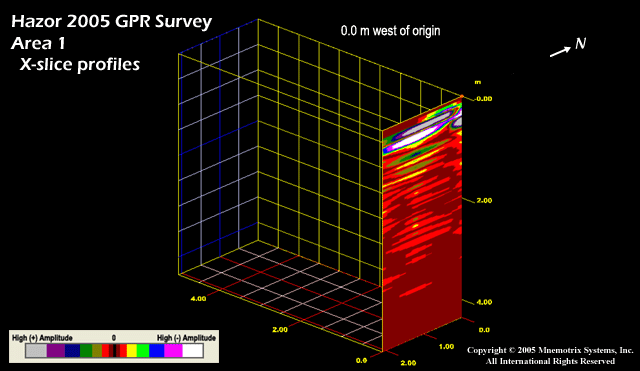This screenshot has width=640, height=371.
Task: Click the 'm' unit label above depth axis
Action: (478, 82)
